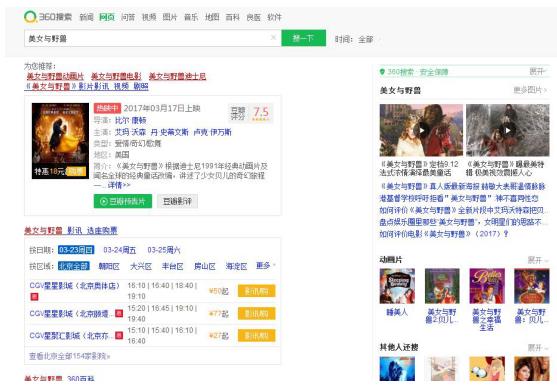Click the 360搜索 logo
The width and height of the screenshot is (557, 392).
[48, 17]
